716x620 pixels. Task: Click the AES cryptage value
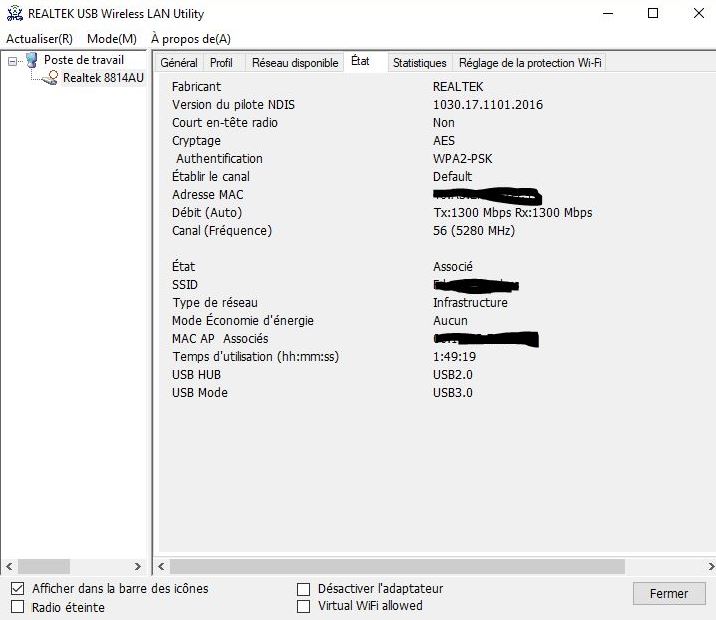[444, 141]
